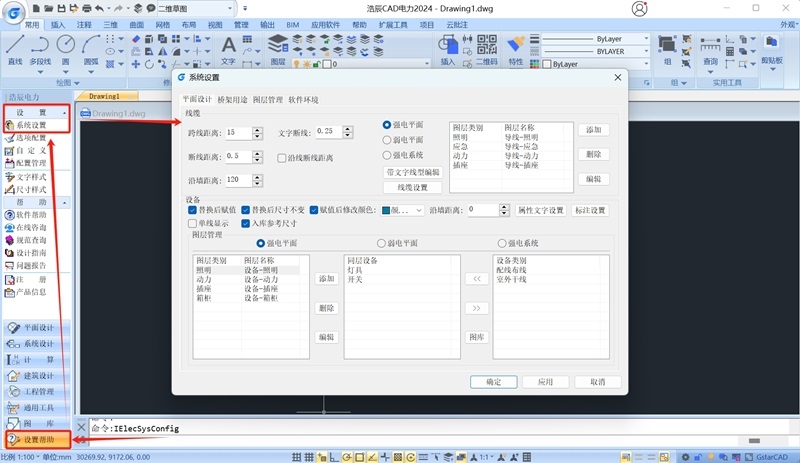Enable the 沿线断线距离 checkbox
Screen dimensions: 800x463
click(282, 158)
